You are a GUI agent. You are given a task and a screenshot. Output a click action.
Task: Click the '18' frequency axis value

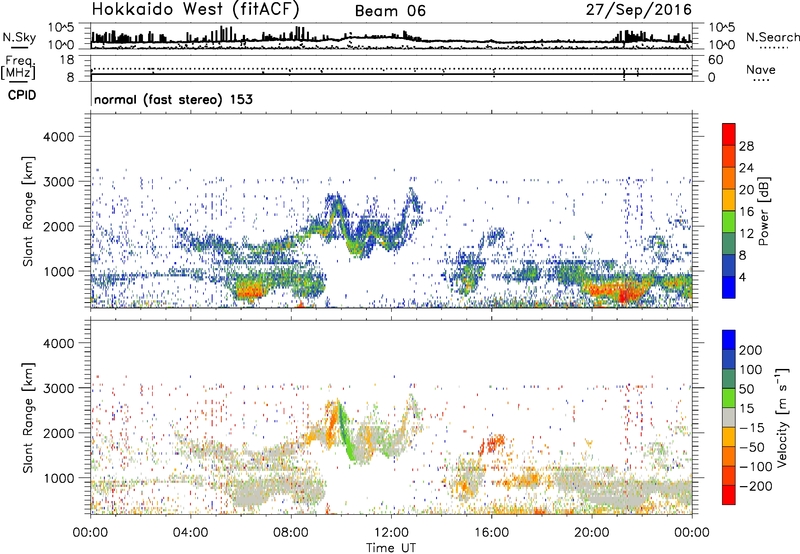point(67,60)
